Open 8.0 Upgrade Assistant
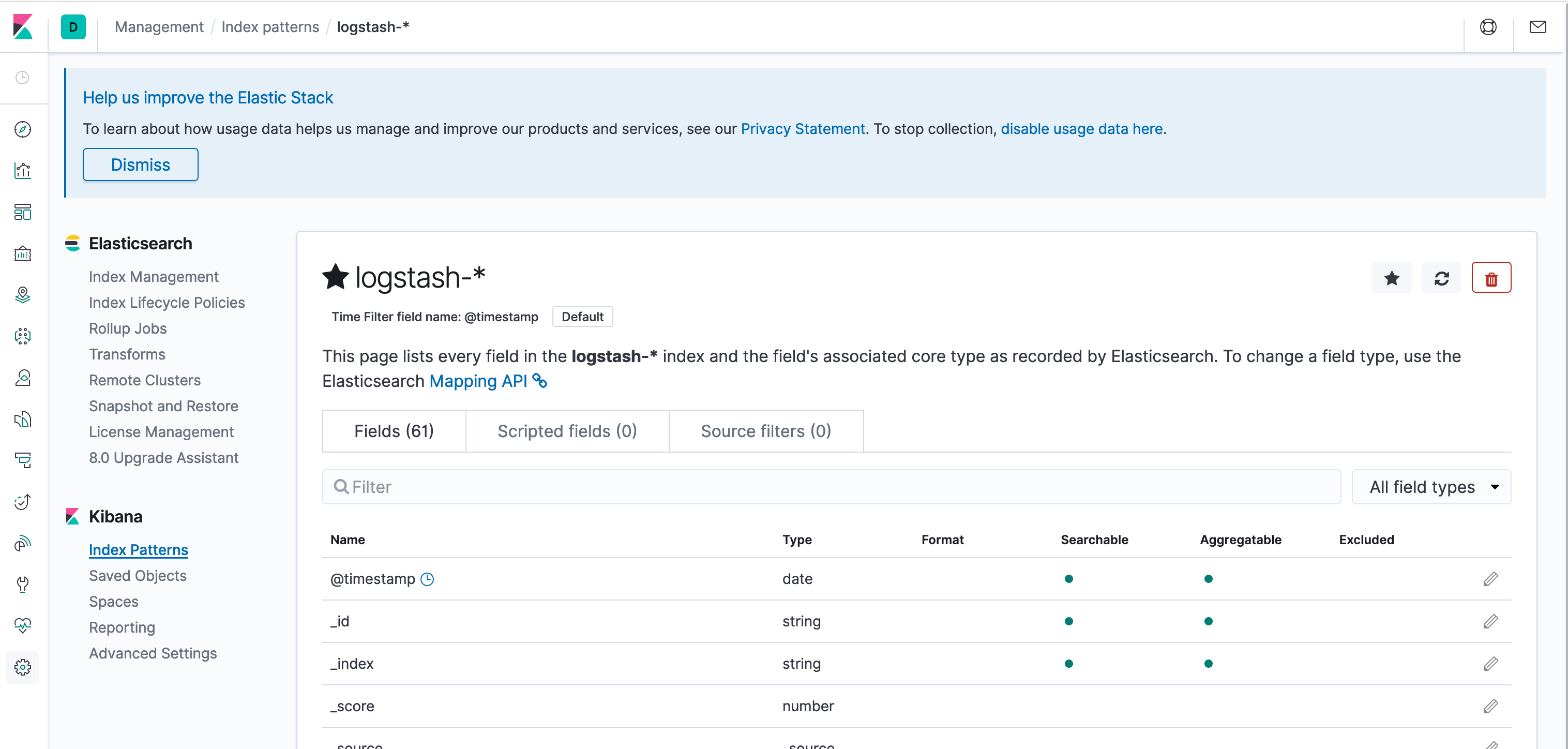The height and width of the screenshot is (749, 1568). pyautogui.click(x=164, y=458)
